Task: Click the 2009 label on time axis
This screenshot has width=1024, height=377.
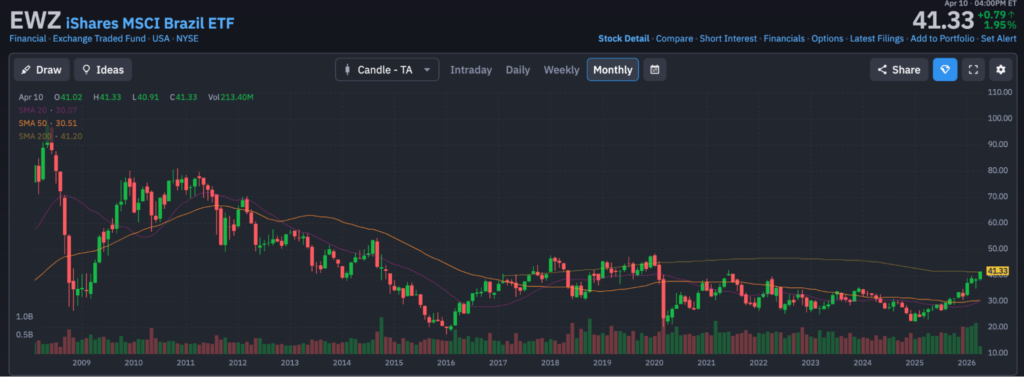Action: [x=82, y=363]
